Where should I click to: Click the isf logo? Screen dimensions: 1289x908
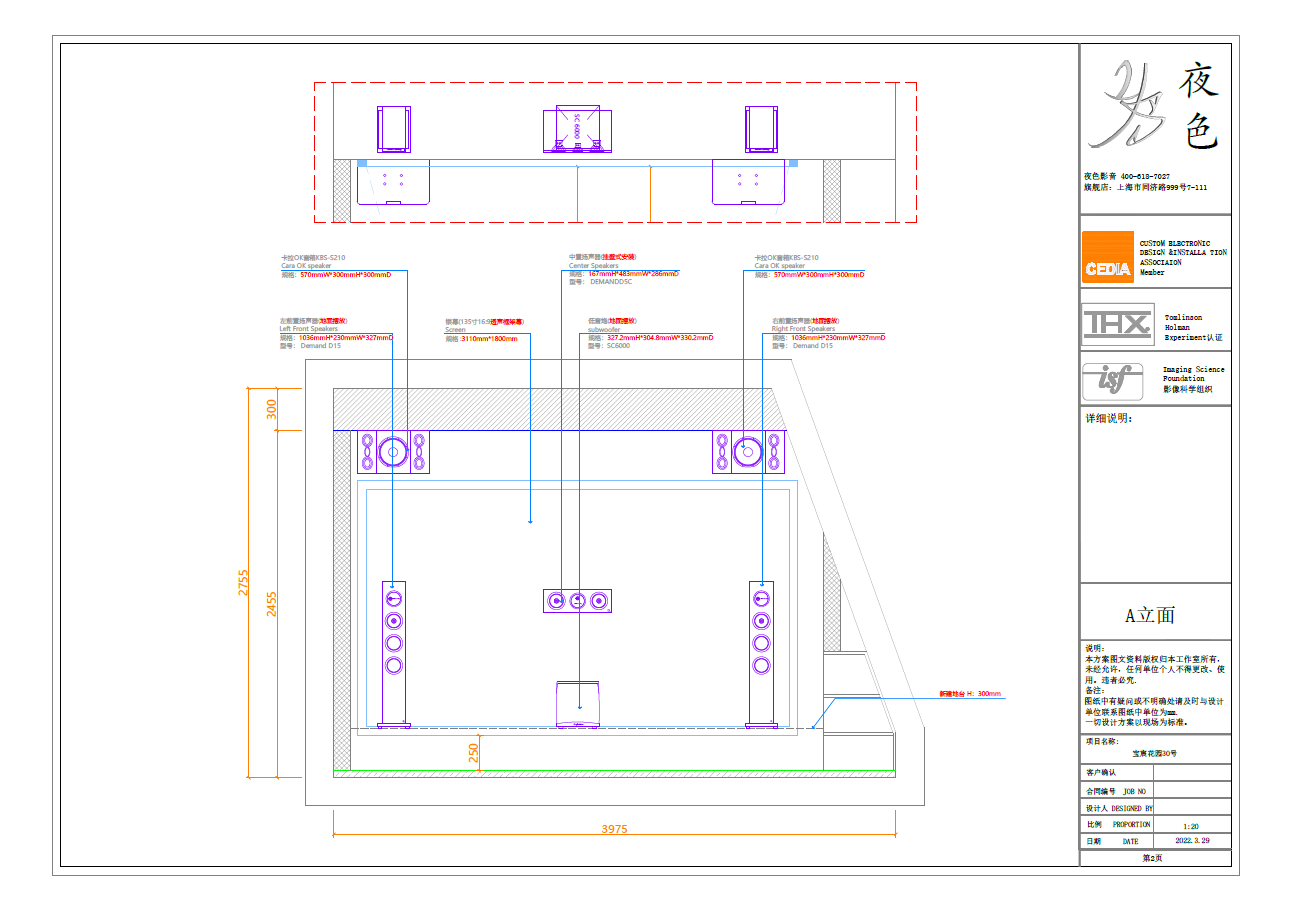coord(1113,381)
